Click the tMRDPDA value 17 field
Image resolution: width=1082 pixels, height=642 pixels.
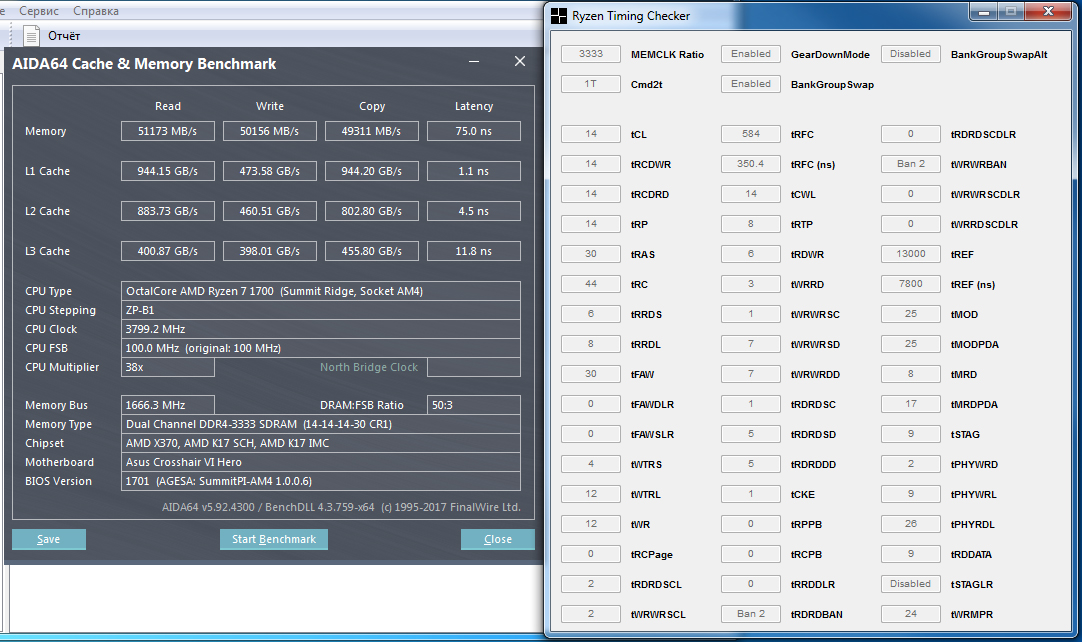click(x=911, y=404)
